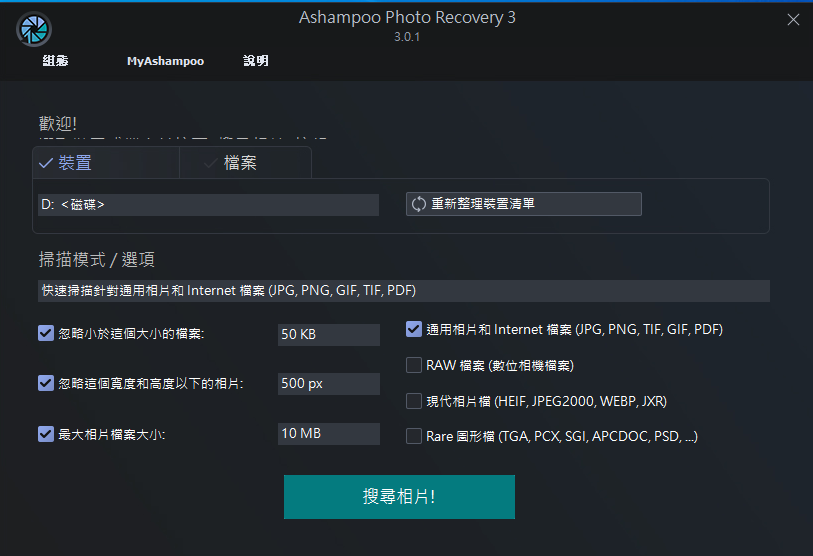Click the Ashampoo Photo Recovery logo icon
This screenshot has height=556, width=813.
[34, 28]
